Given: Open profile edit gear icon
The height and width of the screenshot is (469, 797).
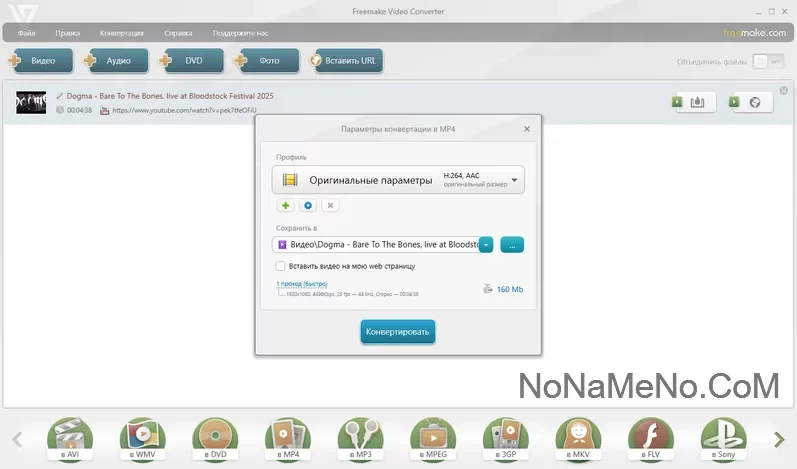Looking at the screenshot, I should [308, 205].
